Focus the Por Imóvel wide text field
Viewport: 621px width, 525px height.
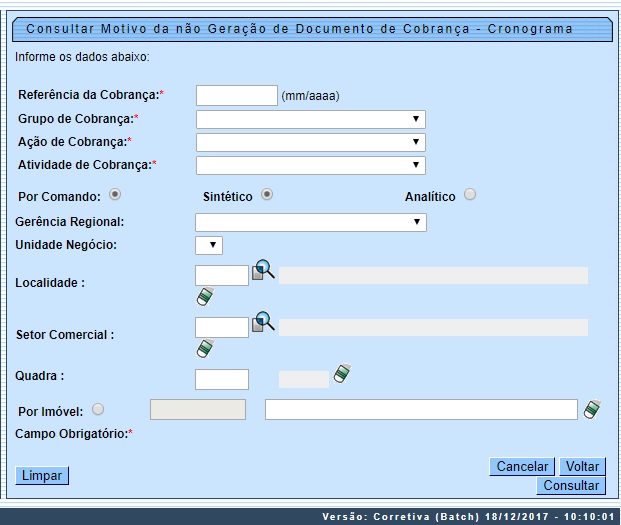click(x=421, y=409)
